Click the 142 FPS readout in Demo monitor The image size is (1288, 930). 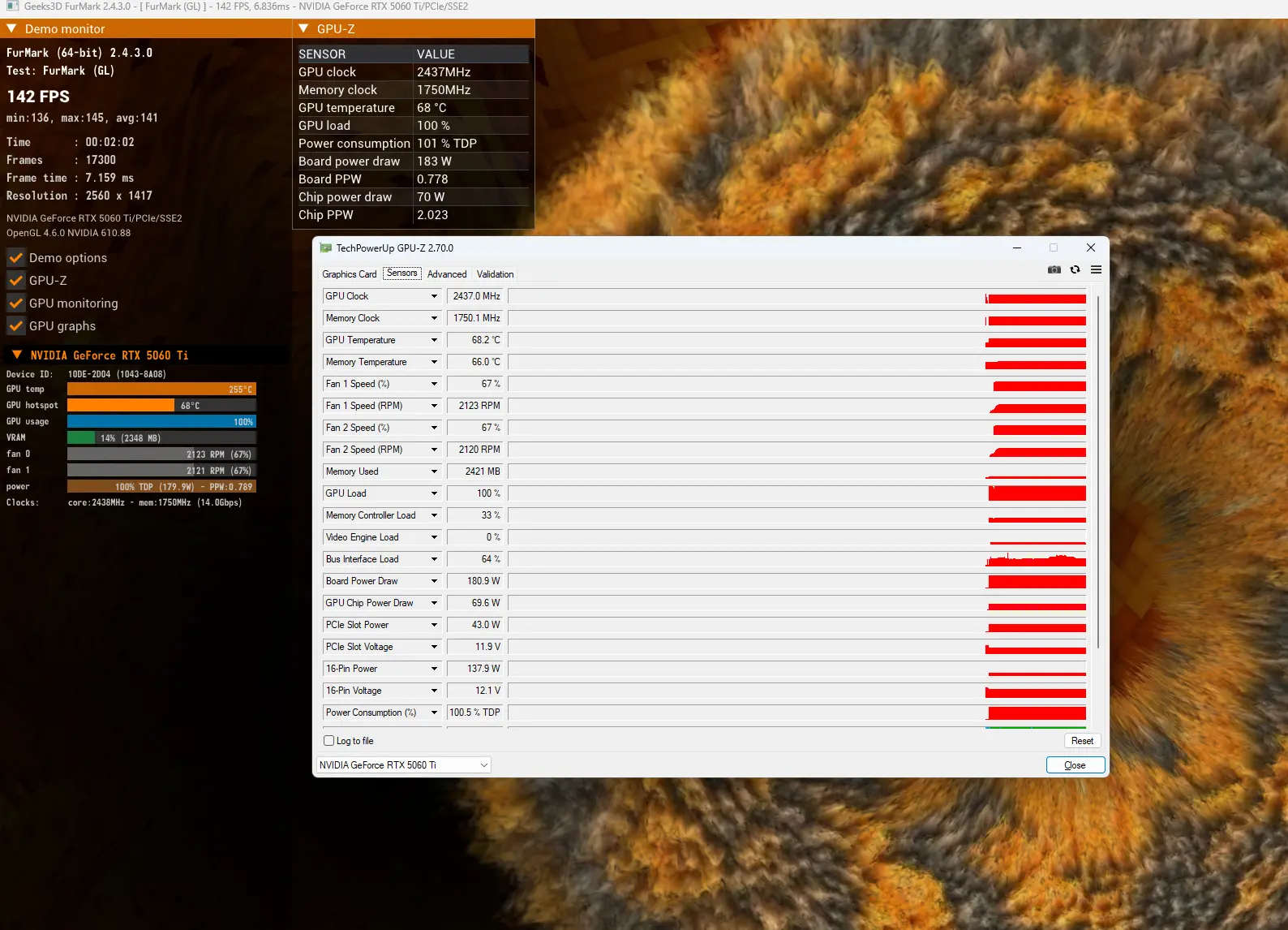point(38,97)
